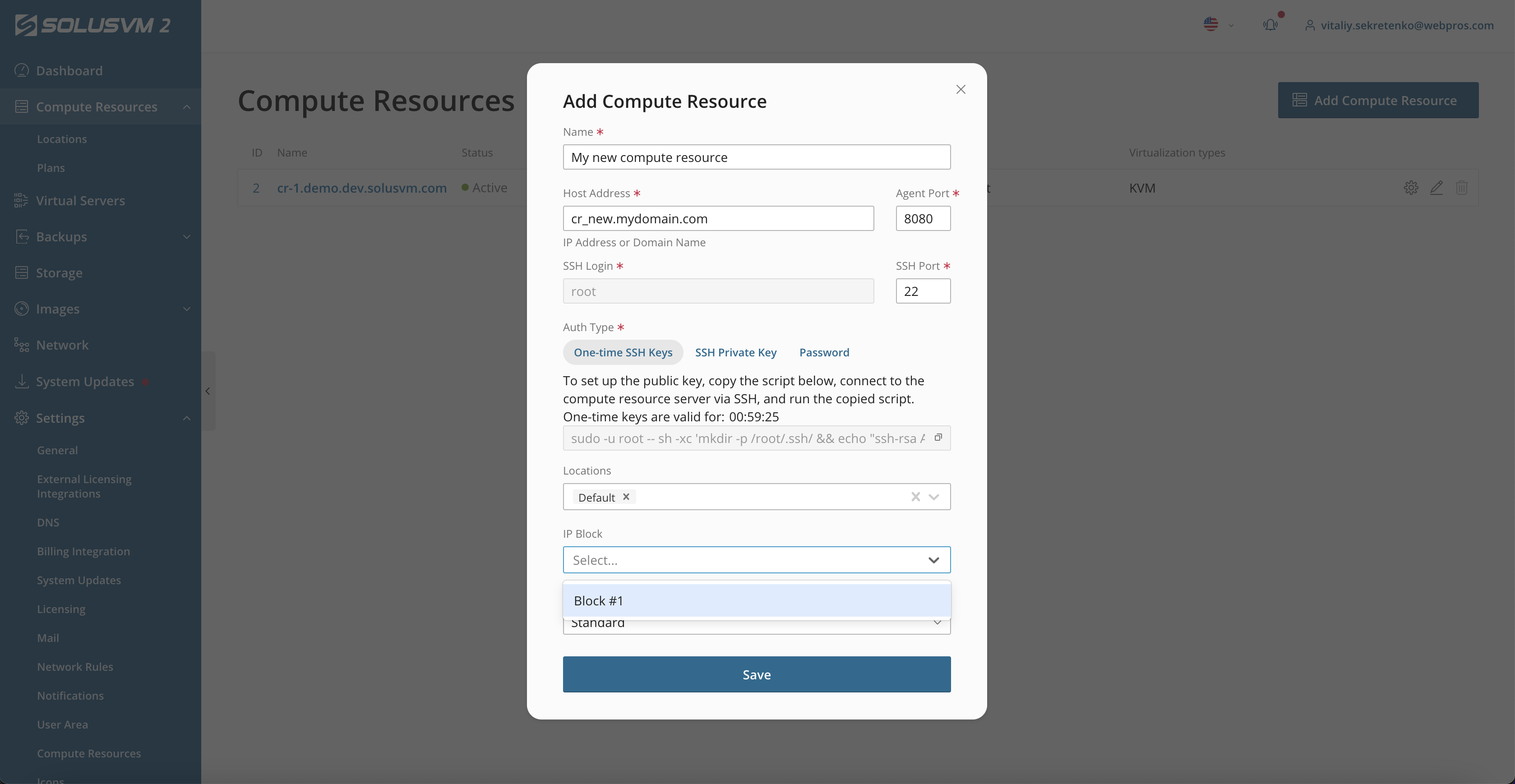Image resolution: width=1515 pixels, height=784 pixels.
Task: Switch auth type to SSH Private Key
Action: click(736, 352)
